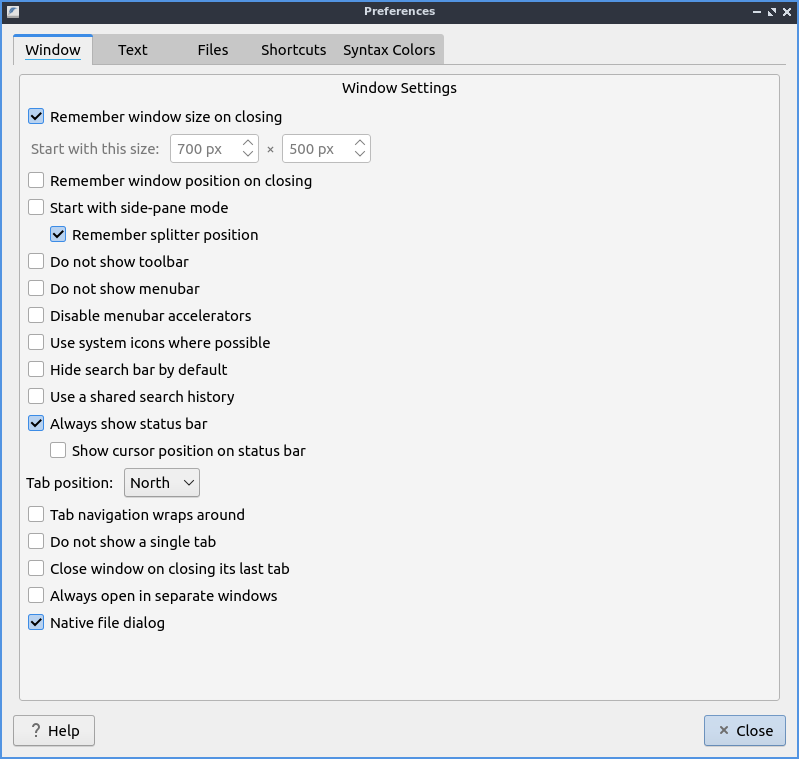Select the Files tab

click(x=212, y=50)
